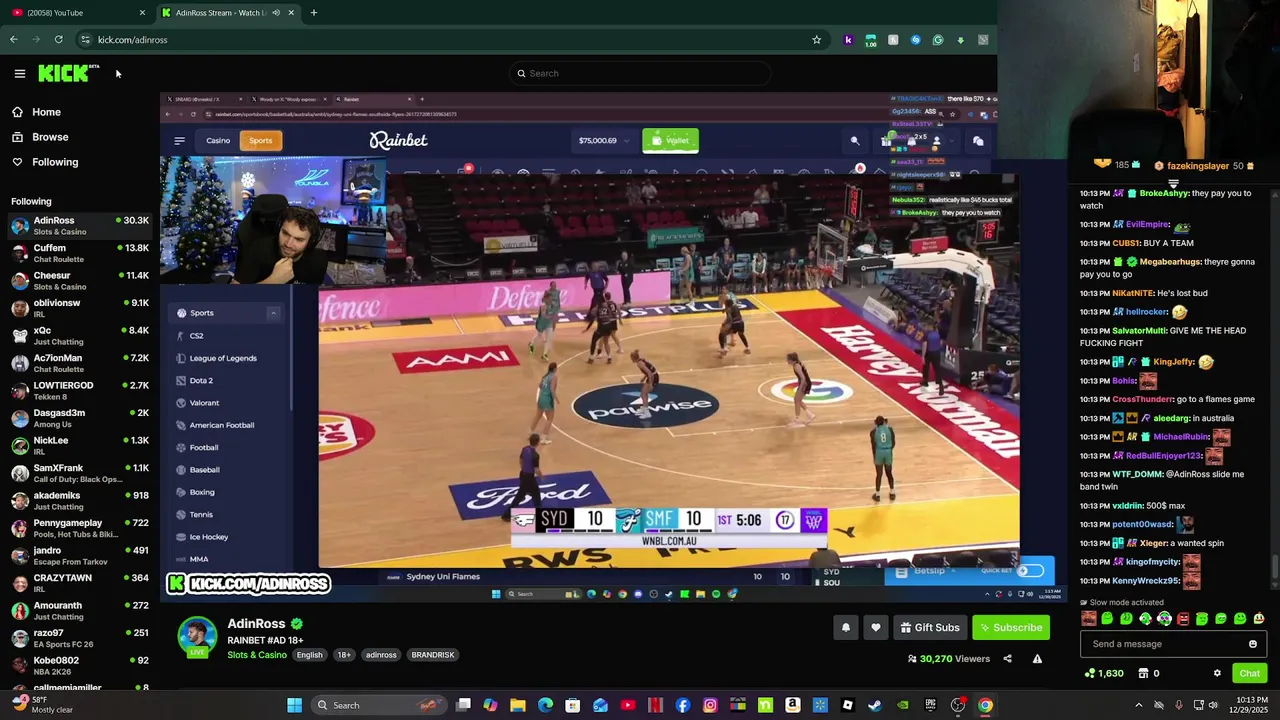Go to Home in Kick sidebar
Image resolution: width=1280 pixels, height=720 pixels.
tap(36, 112)
